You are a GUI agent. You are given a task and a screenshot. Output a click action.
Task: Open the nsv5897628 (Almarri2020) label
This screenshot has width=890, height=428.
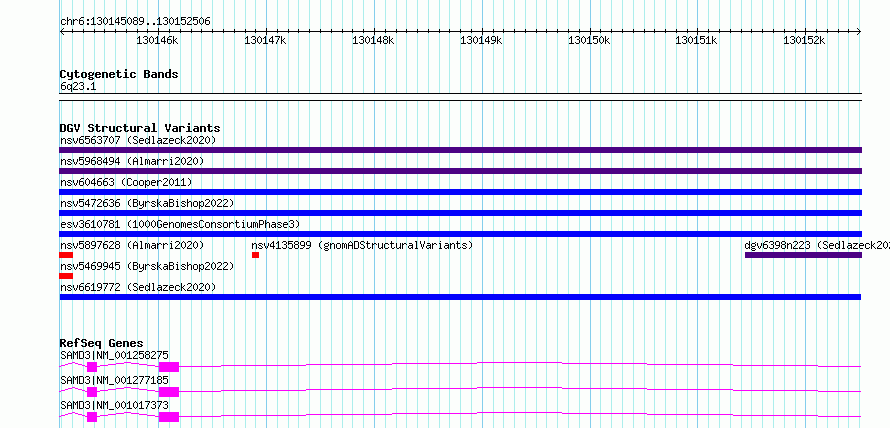click(x=132, y=245)
